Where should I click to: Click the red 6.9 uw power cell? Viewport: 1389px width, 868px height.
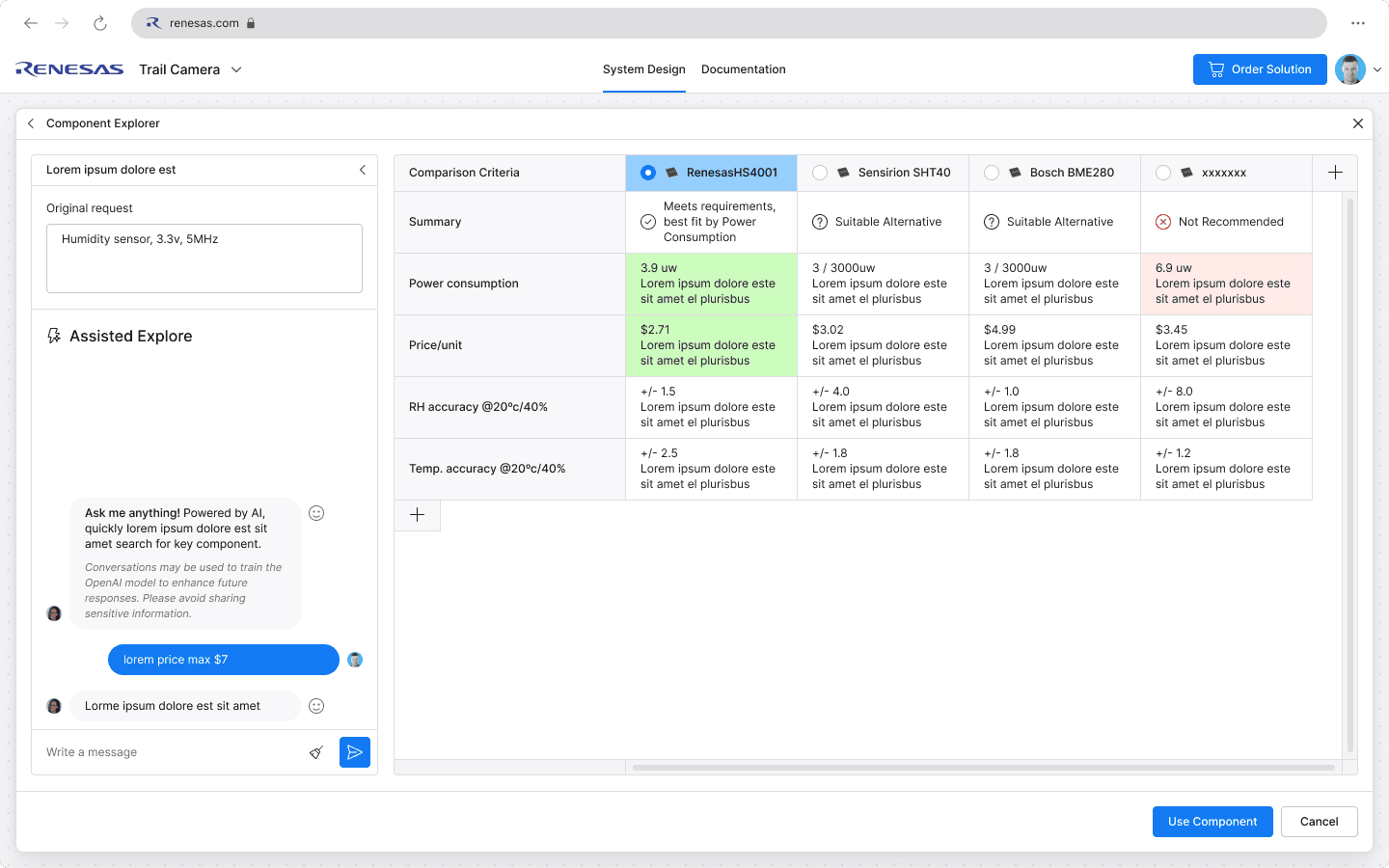tap(1227, 284)
